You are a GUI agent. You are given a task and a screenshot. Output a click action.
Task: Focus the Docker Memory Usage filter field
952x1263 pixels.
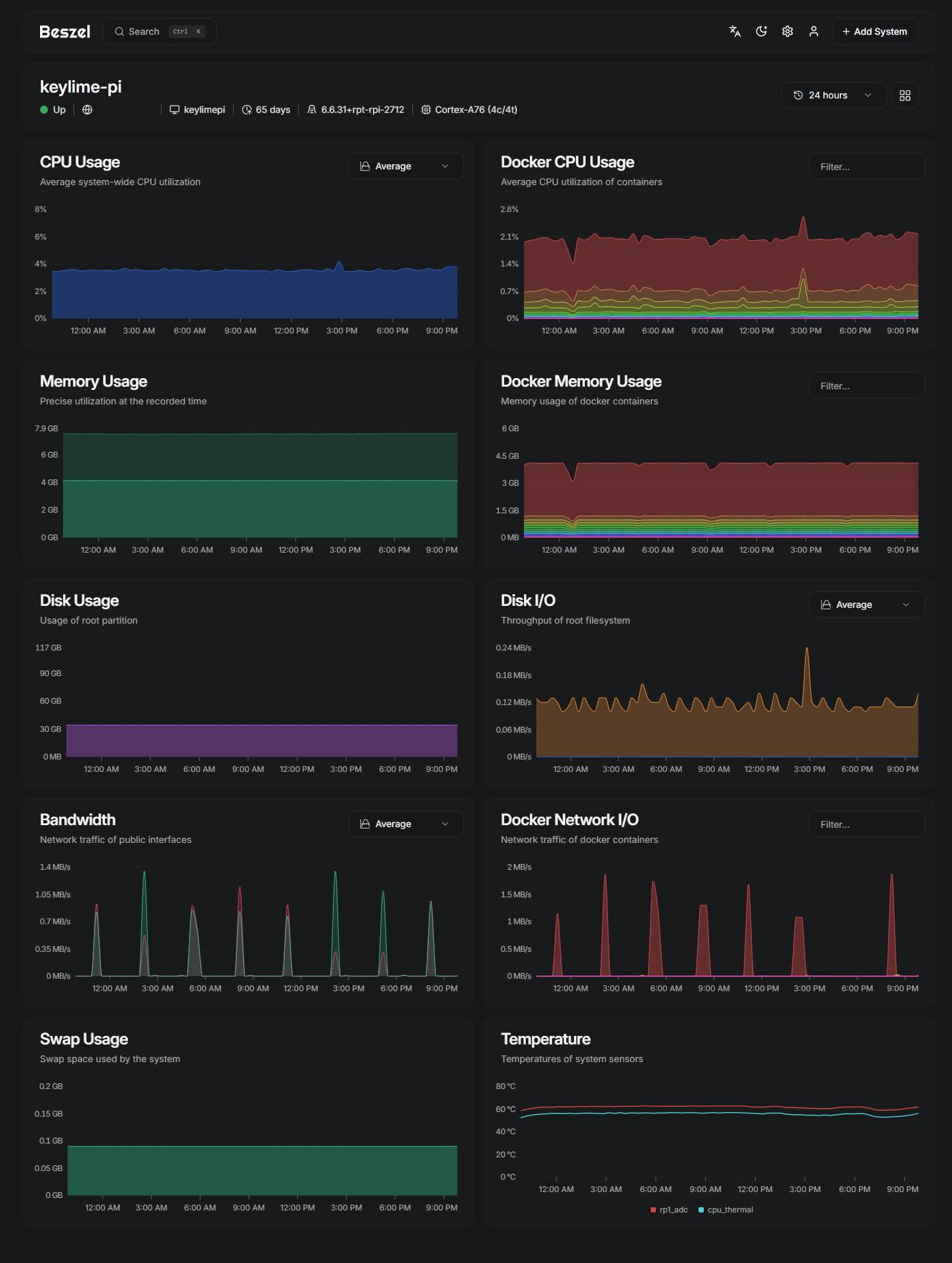pos(866,386)
